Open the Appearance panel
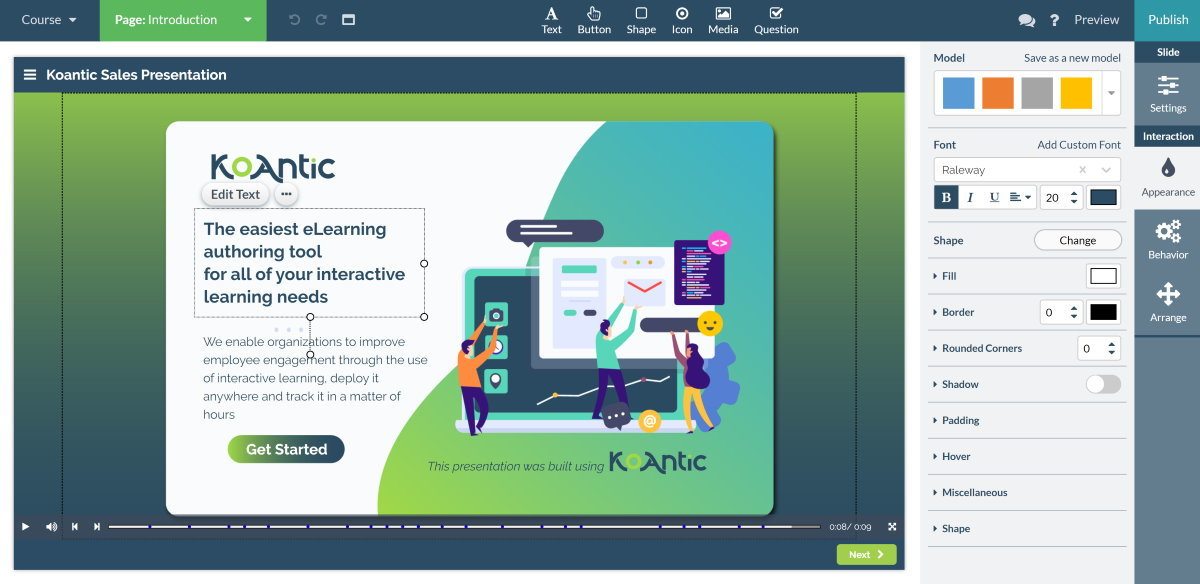1200x584 pixels. pos(1167,178)
